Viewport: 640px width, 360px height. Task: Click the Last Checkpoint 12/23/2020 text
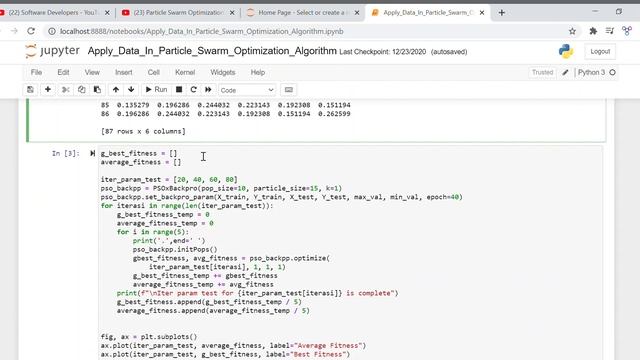(x=382, y=52)
